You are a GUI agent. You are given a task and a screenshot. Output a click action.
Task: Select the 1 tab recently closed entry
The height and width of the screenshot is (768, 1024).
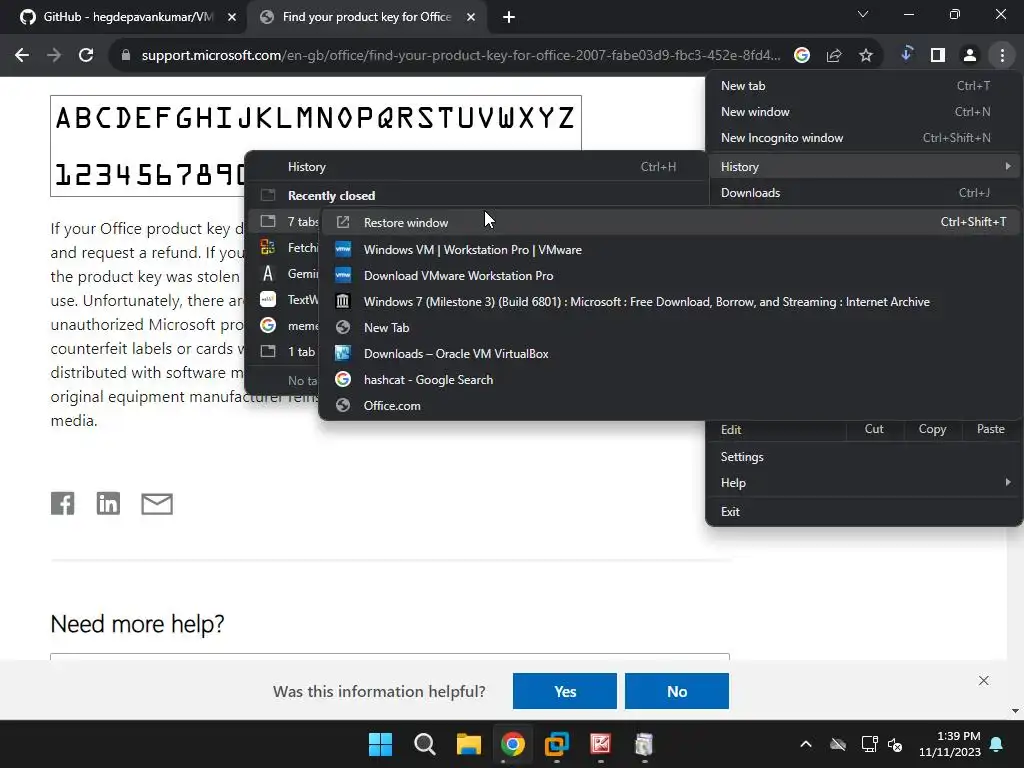286,351
